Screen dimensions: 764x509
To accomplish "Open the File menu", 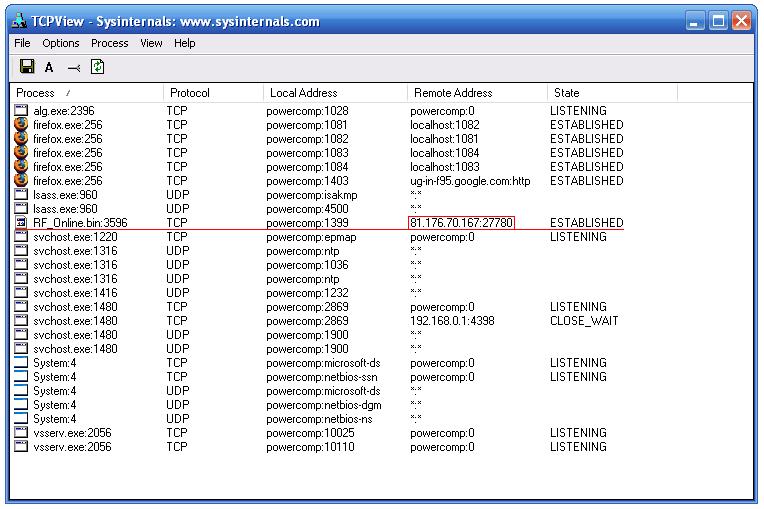I will (x=22, y=43).
